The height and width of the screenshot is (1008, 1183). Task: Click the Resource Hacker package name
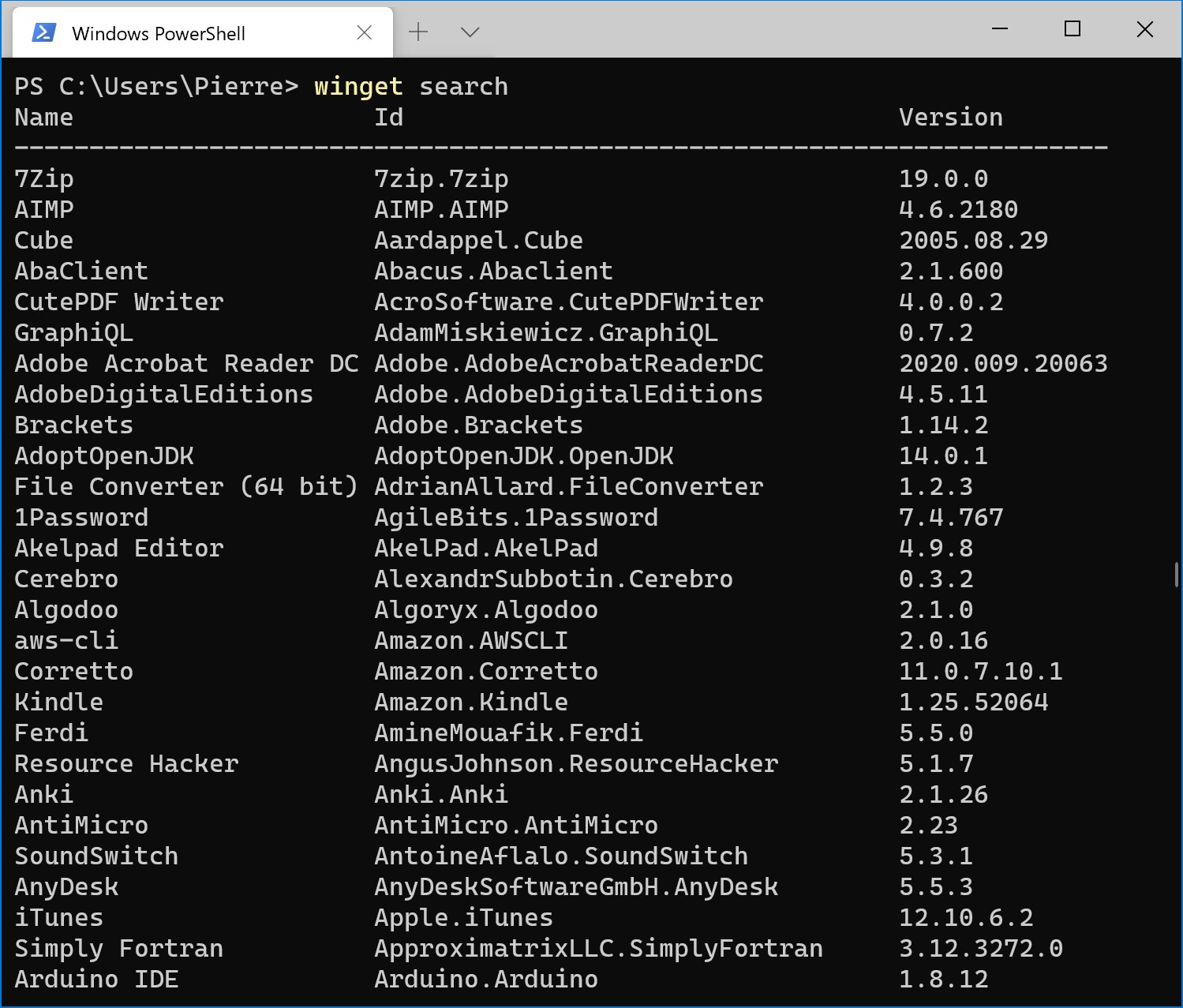126,764
